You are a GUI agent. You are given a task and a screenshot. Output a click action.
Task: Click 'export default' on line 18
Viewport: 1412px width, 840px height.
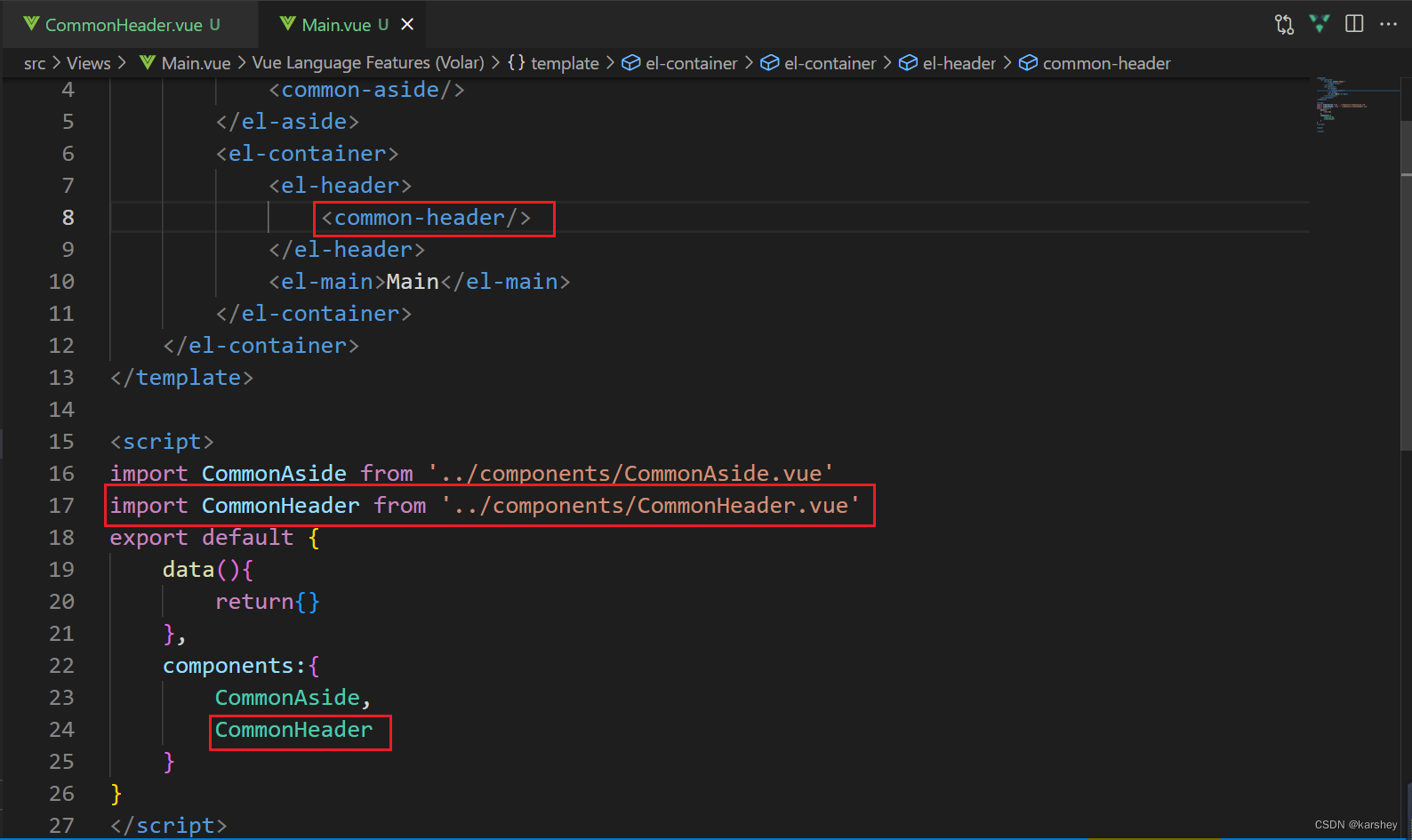[202, 538]
